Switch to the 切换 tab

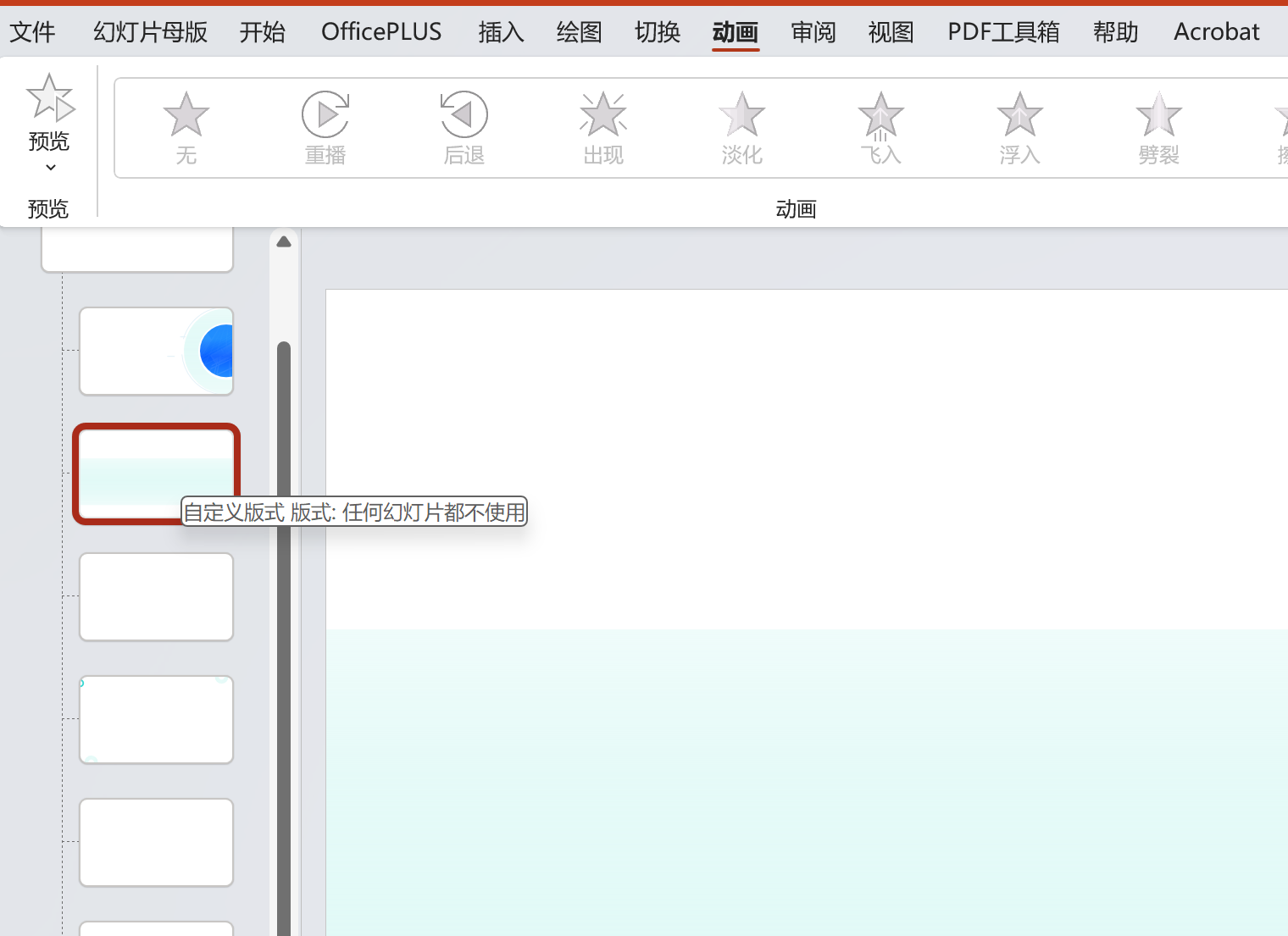pos(658,32)
